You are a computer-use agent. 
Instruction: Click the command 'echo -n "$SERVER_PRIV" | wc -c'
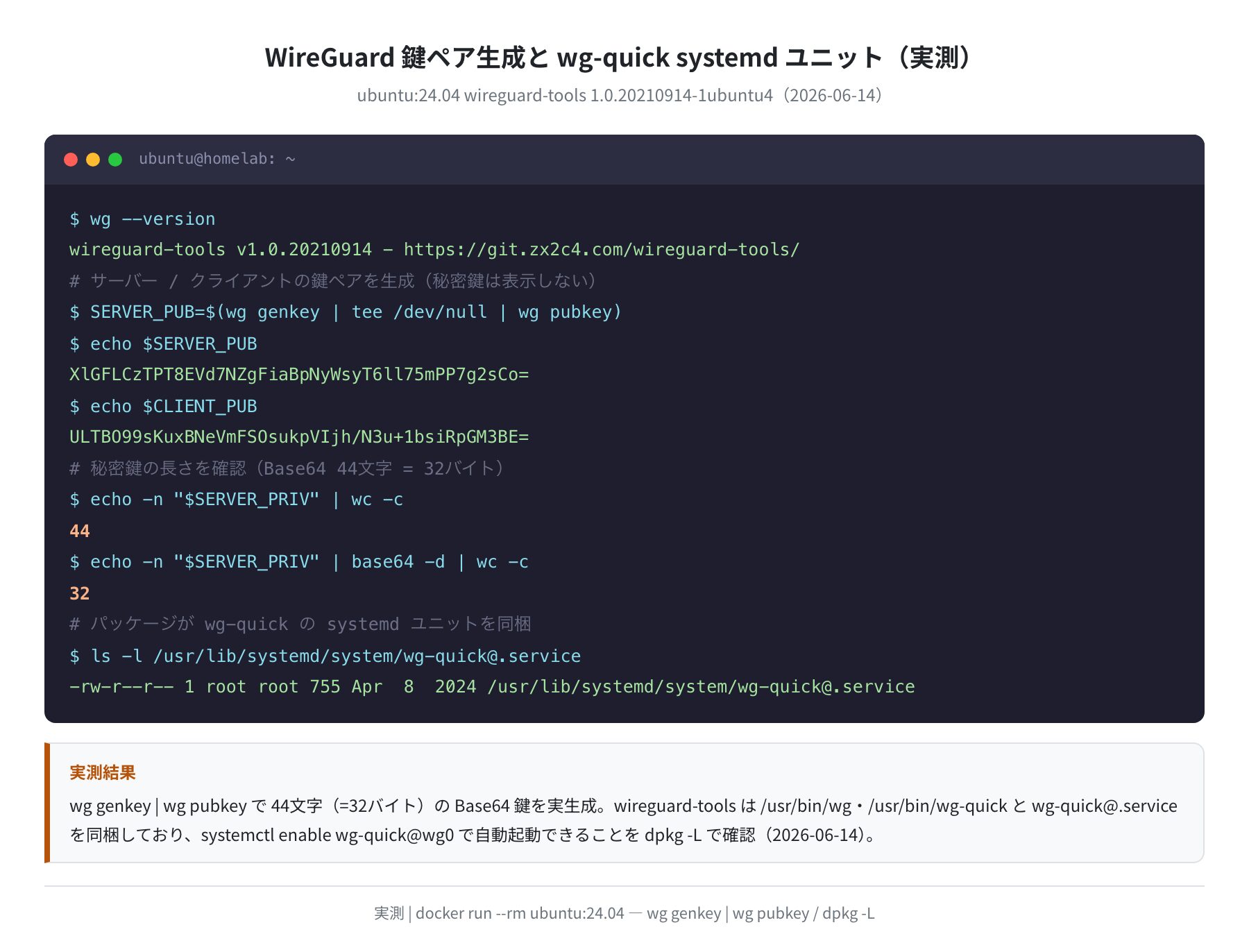[236, 500]
